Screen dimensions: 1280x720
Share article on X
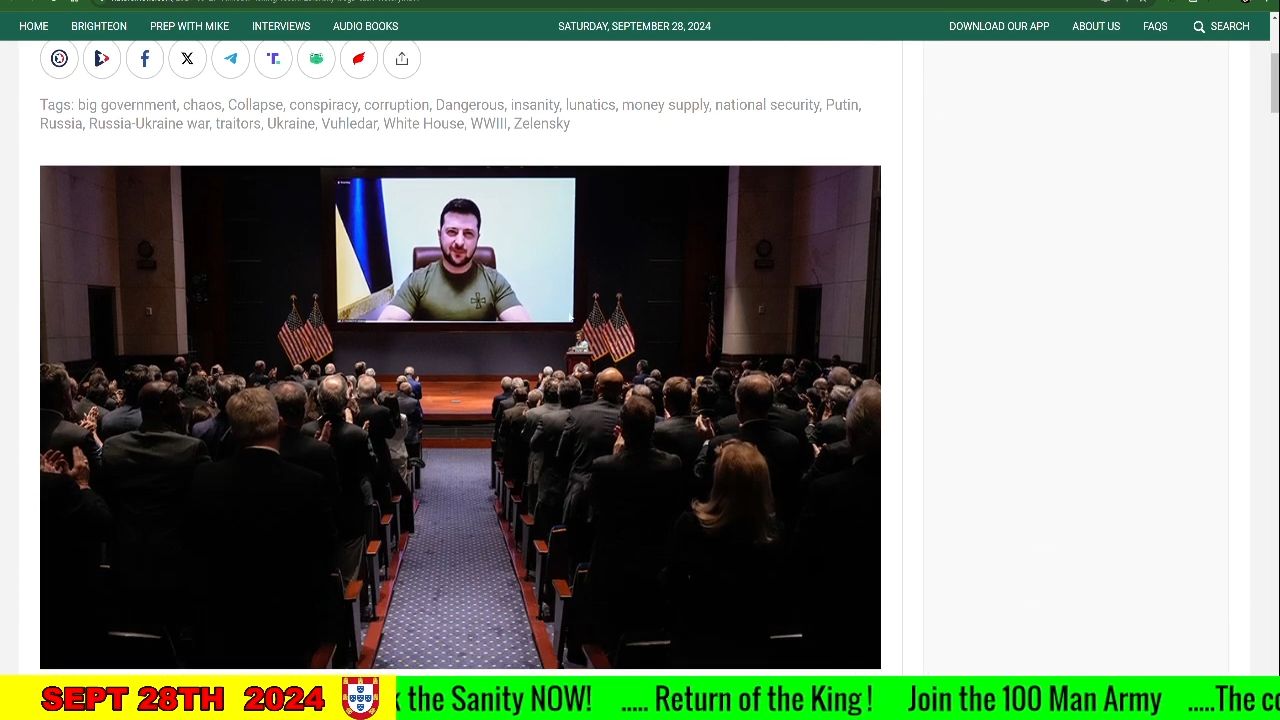[x=187, y=59]
